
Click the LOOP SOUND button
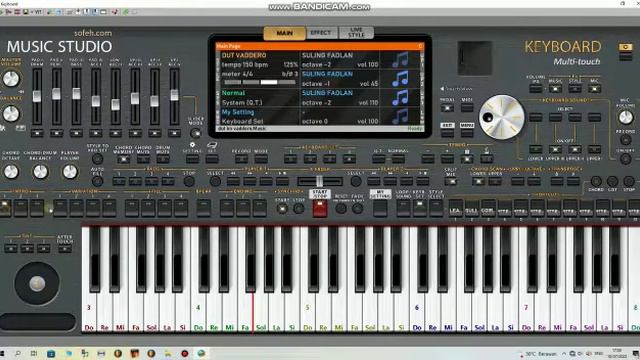[x=403, y=208]
